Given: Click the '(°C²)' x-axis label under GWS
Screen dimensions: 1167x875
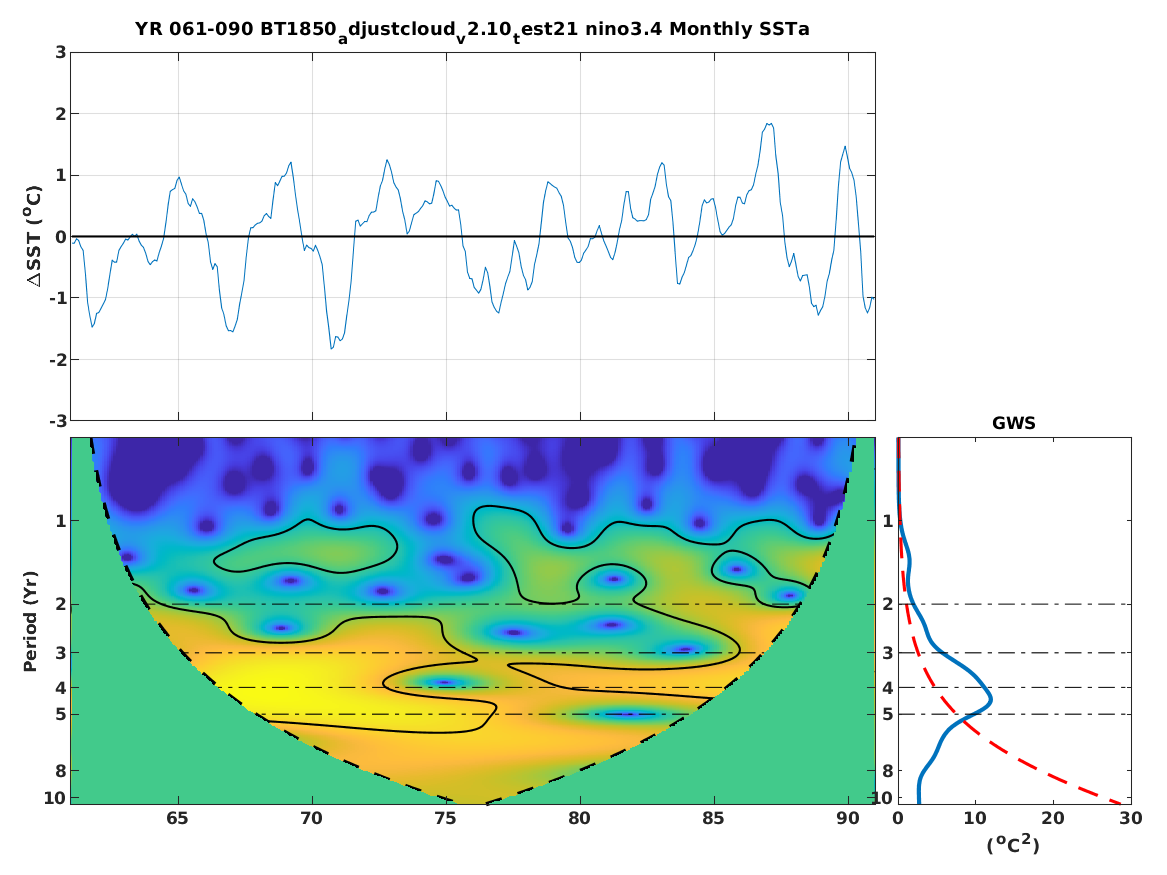Looking at the screenshot, I should coord(1014,844).
